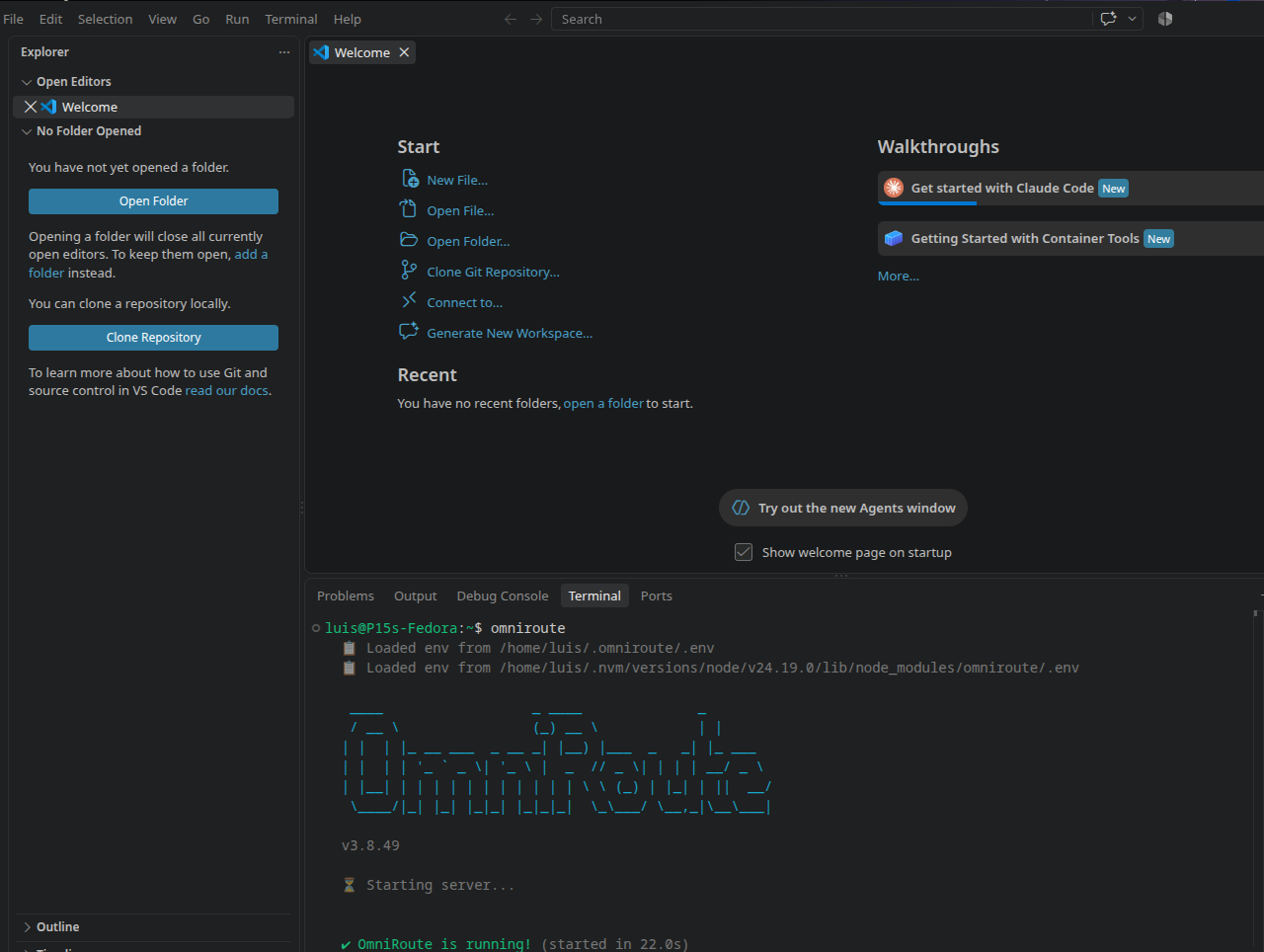The image size is (1264, 952).
Task: Open the chat dropdown arrow in title bar
Action: pyautogui.click(x=1132, y=19)
